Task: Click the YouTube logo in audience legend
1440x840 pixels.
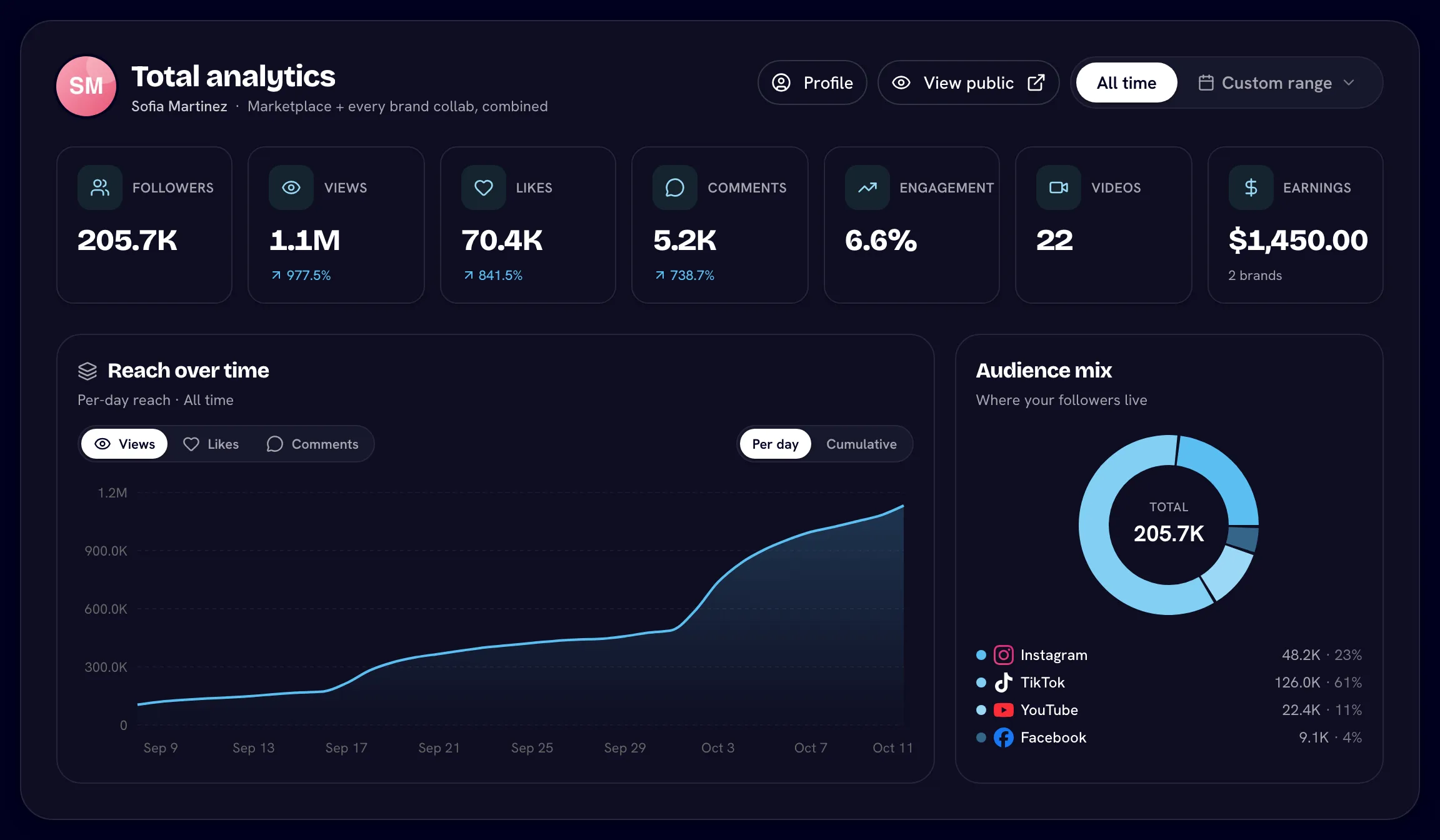Action: (1004, 710)
